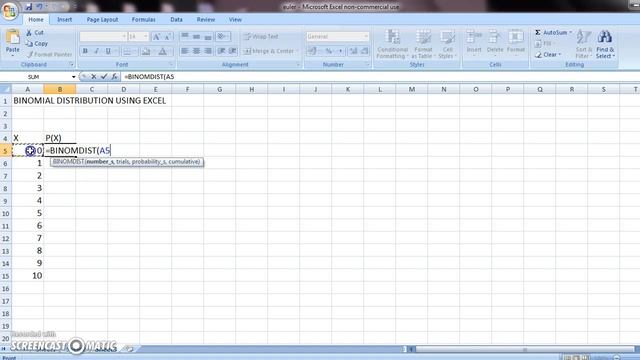Image resolution: width=640 pixels, height=360 pixels.
Task: Click the Borders icon in Font group
Action: tap(127, 51)
